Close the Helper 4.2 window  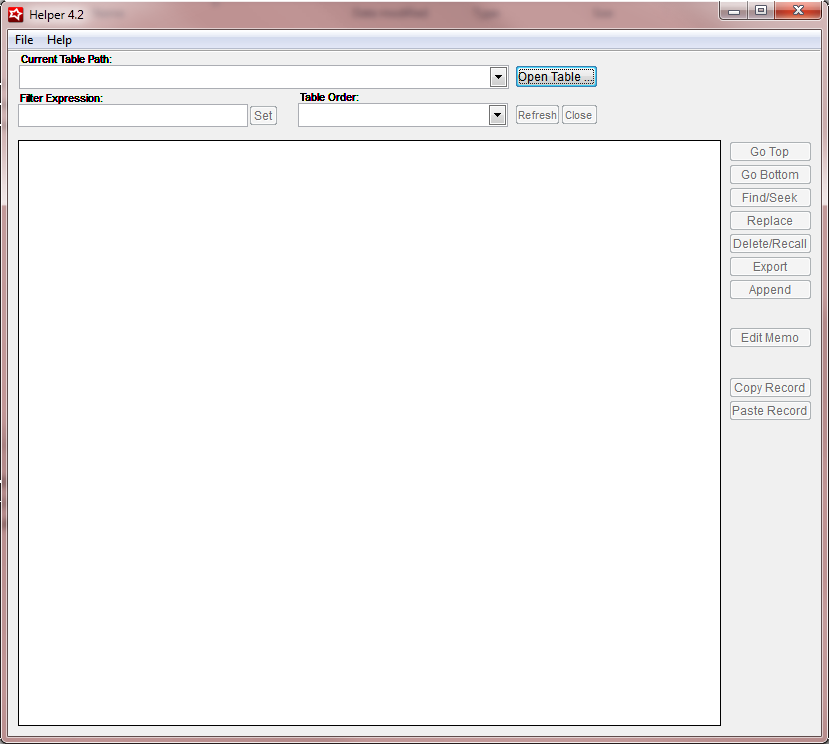[x=798, y=11]
